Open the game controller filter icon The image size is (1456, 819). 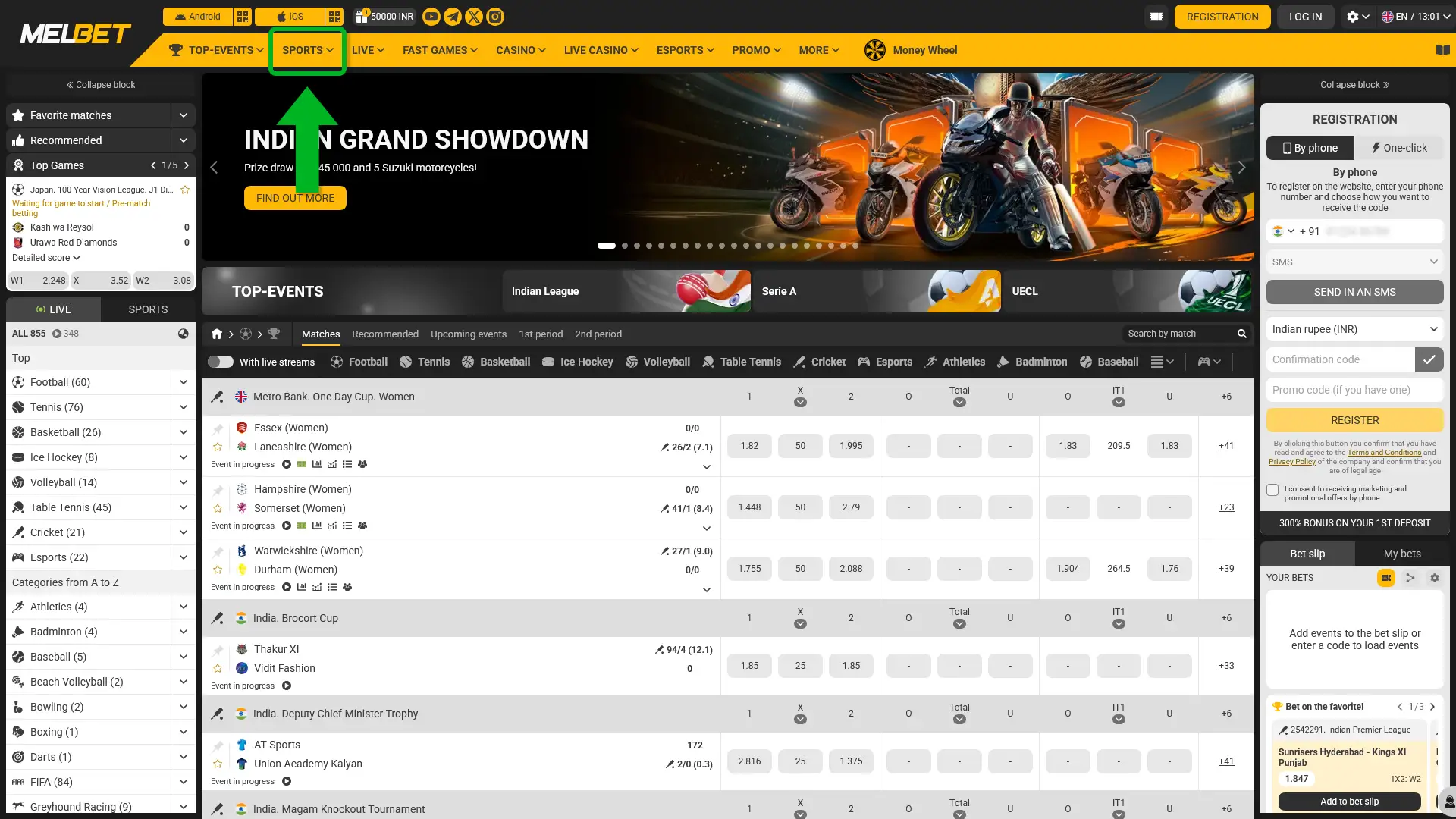[1209, 362]
